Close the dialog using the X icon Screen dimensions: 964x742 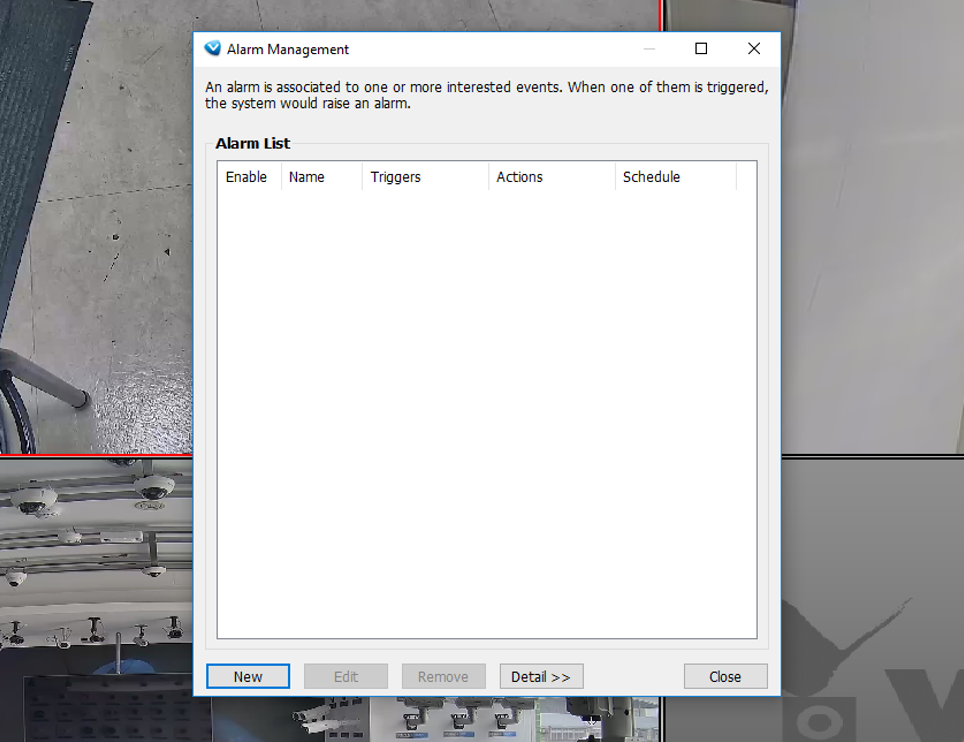click(754, 49)
